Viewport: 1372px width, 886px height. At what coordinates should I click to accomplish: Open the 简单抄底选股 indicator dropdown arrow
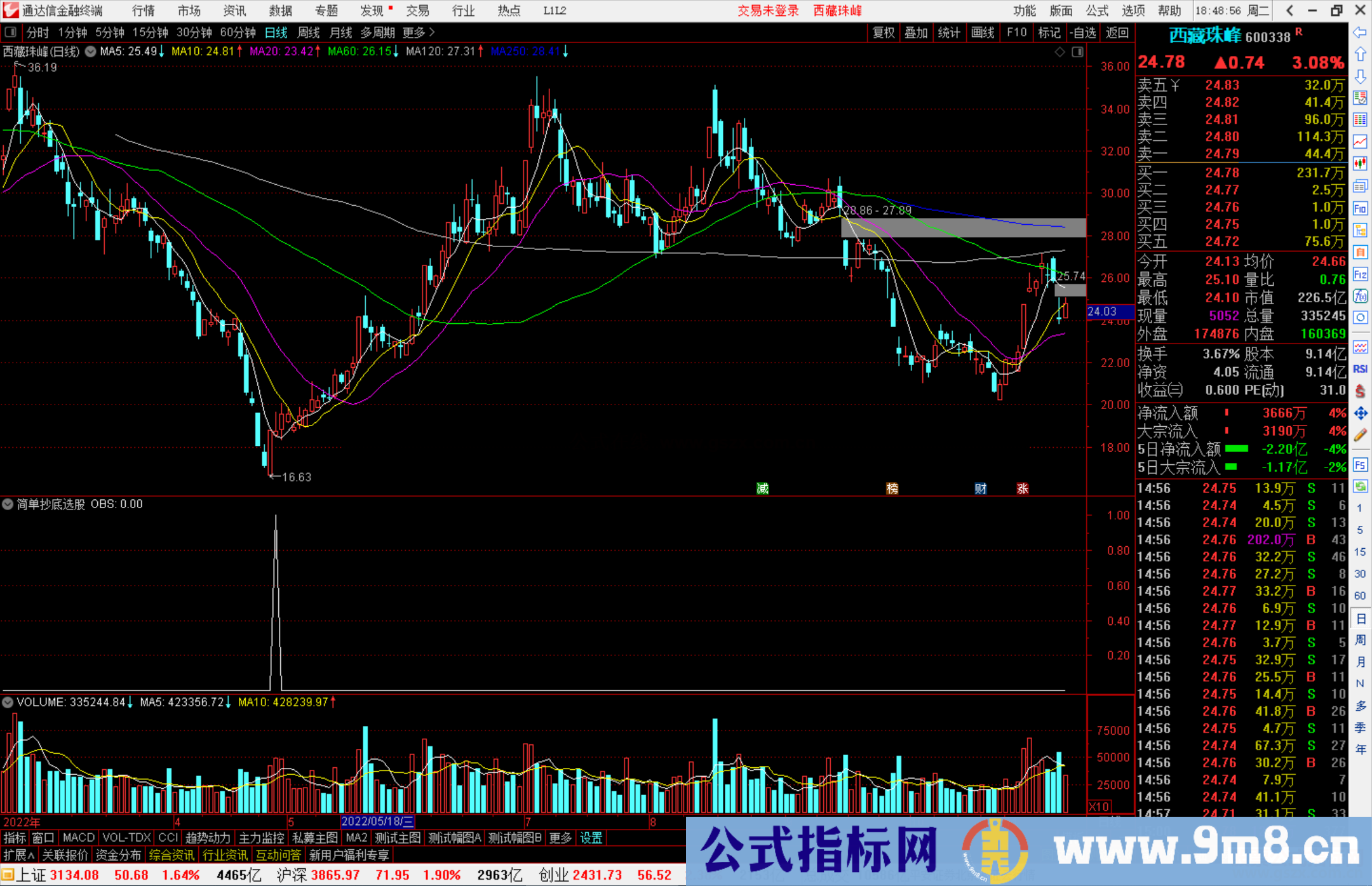[8, 504]
